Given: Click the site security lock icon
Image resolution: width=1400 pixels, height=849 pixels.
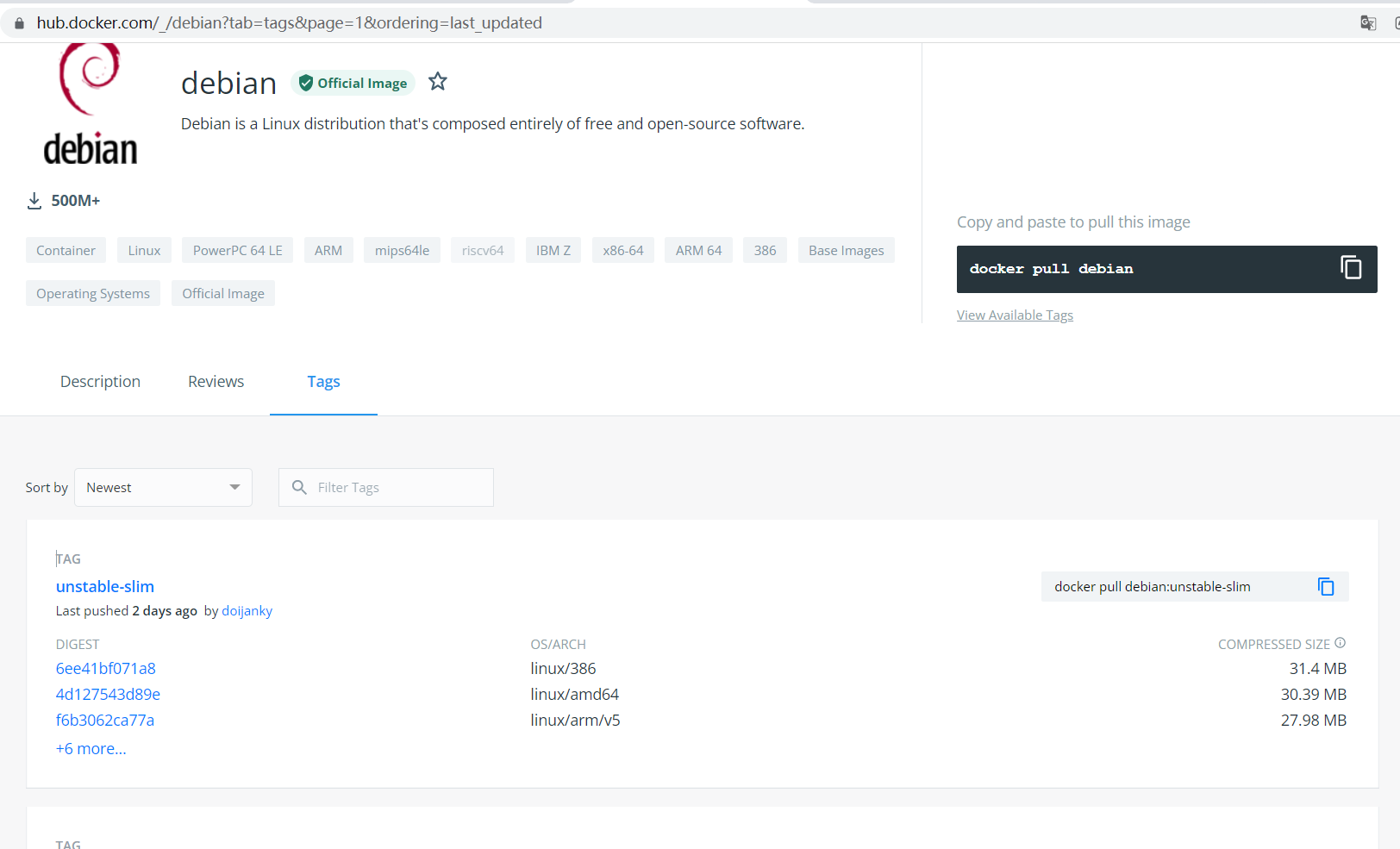Looking at the screenshot, I should click(19, 22).
